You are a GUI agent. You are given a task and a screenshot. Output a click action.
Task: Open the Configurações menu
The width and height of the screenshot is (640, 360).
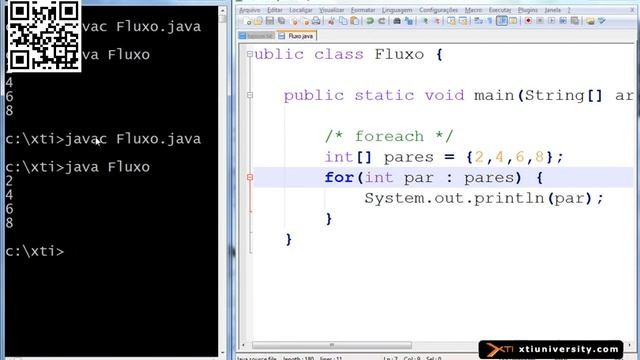[438, 10]
